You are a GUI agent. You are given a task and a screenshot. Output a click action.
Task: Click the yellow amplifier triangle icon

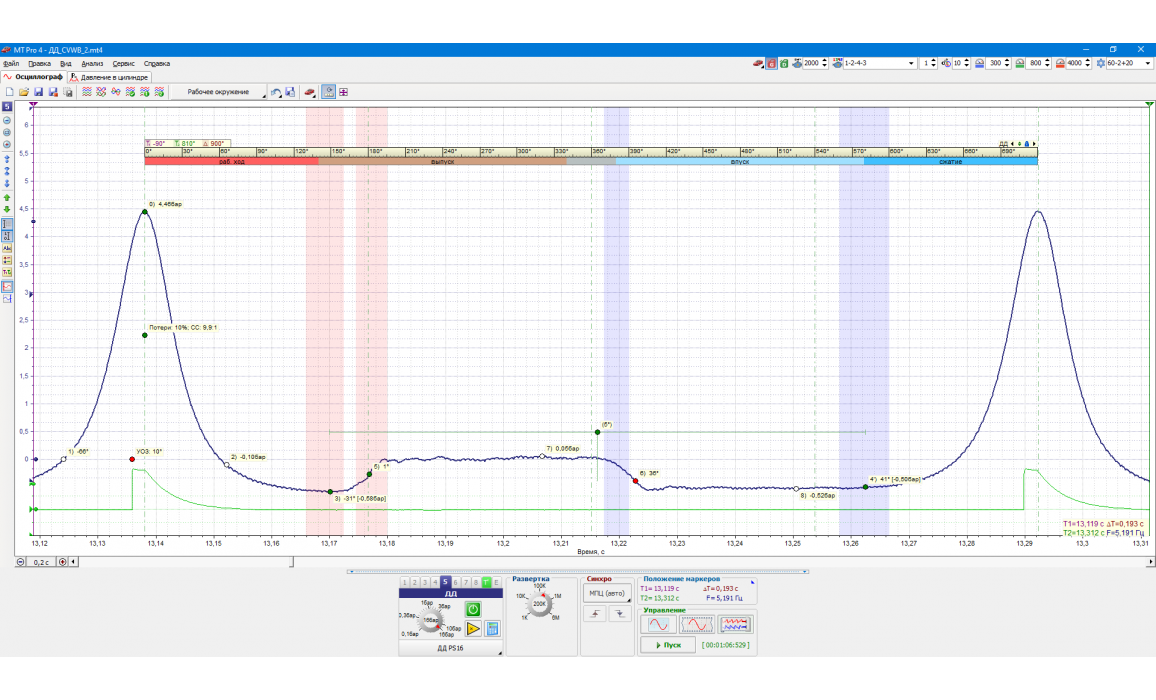click(473, 629)
